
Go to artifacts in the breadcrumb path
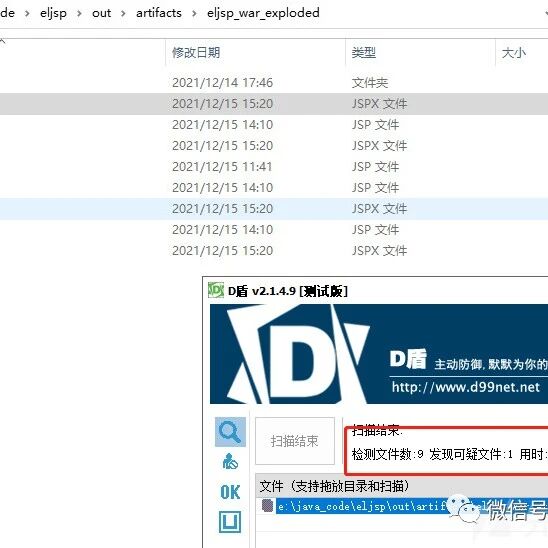159,13
